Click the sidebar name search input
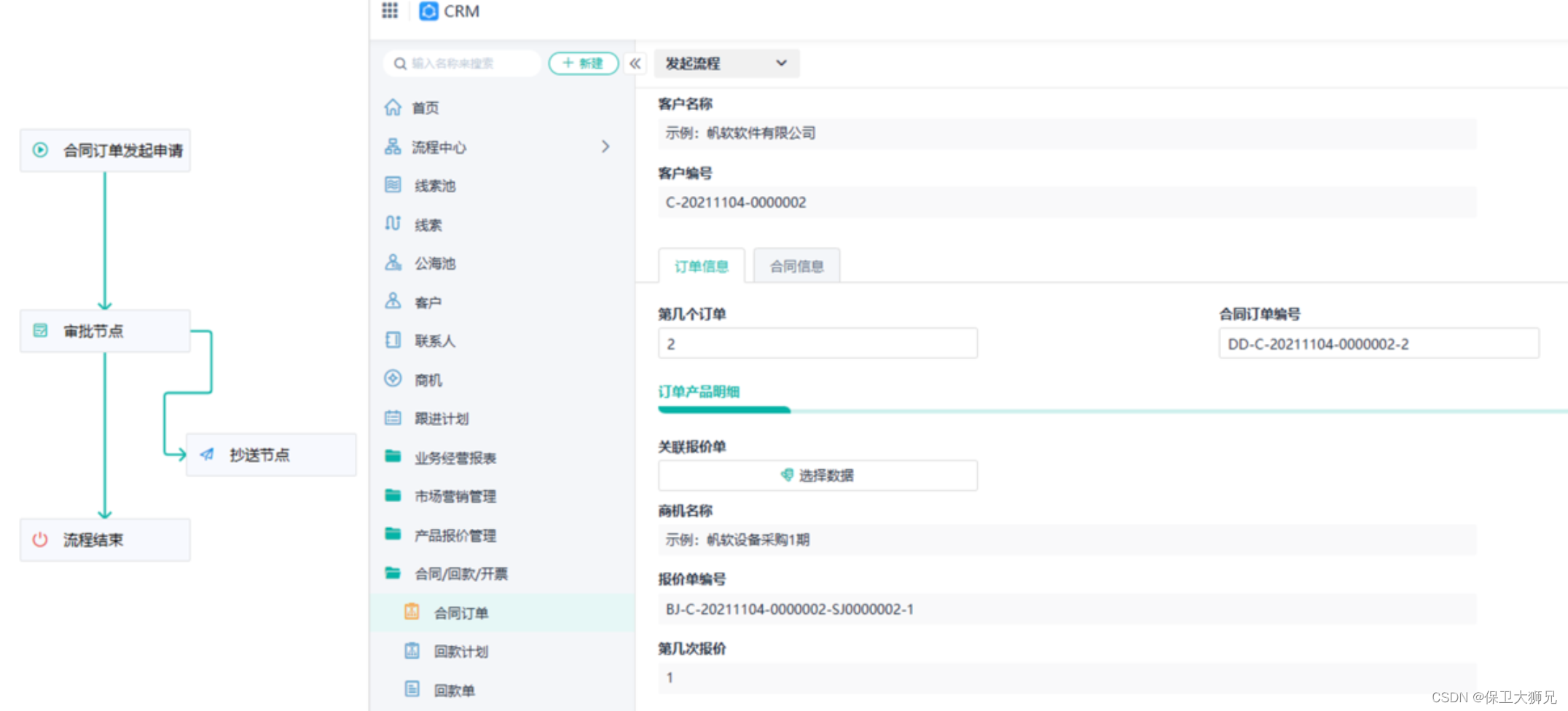This screenshot has width=1568, height=711. click(462, 63)
